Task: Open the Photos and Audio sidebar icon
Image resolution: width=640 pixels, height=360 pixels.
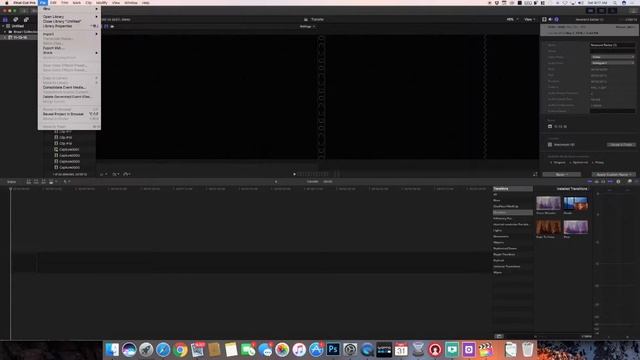Action: [x=16, y=20]
